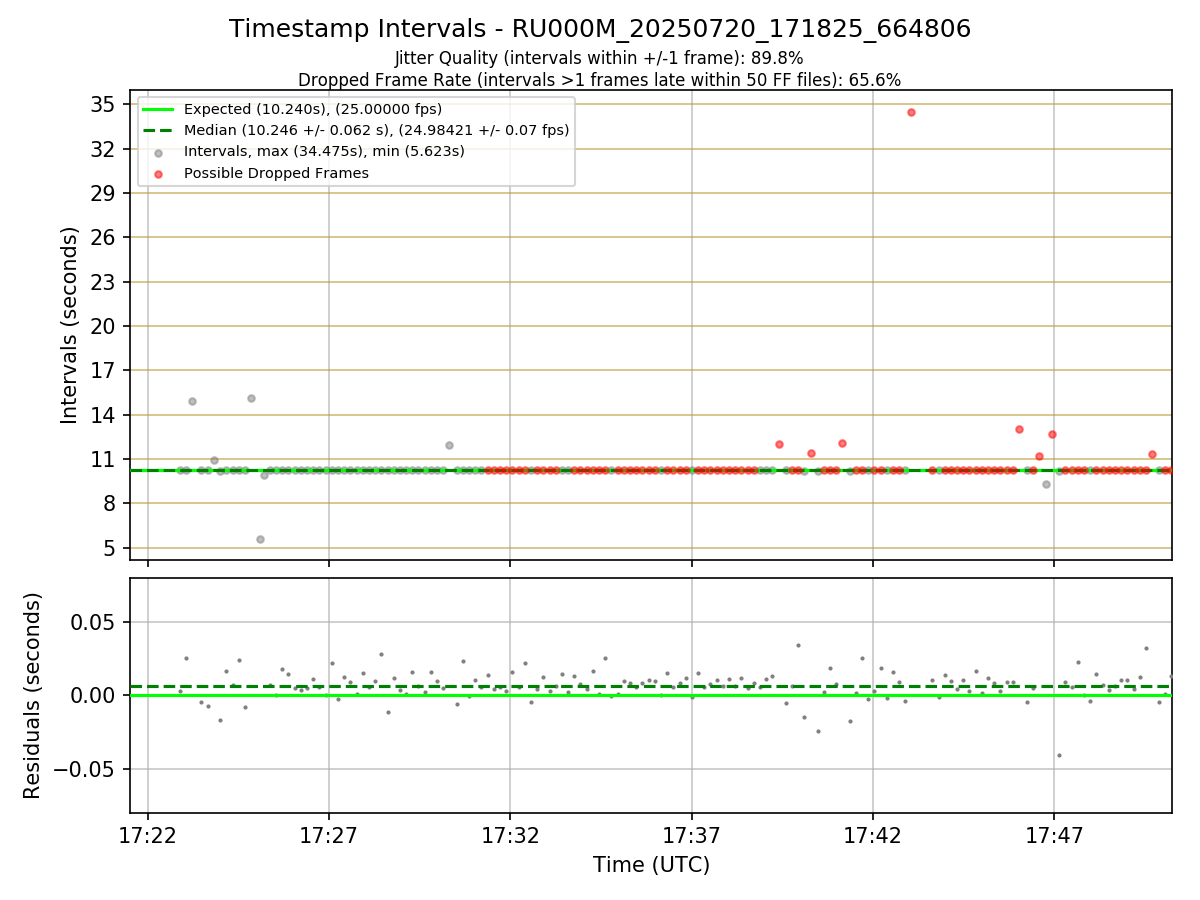Click the residuals tick label '−0.05'
This screenshot has height=900, width=1200.
coord(86,770)
